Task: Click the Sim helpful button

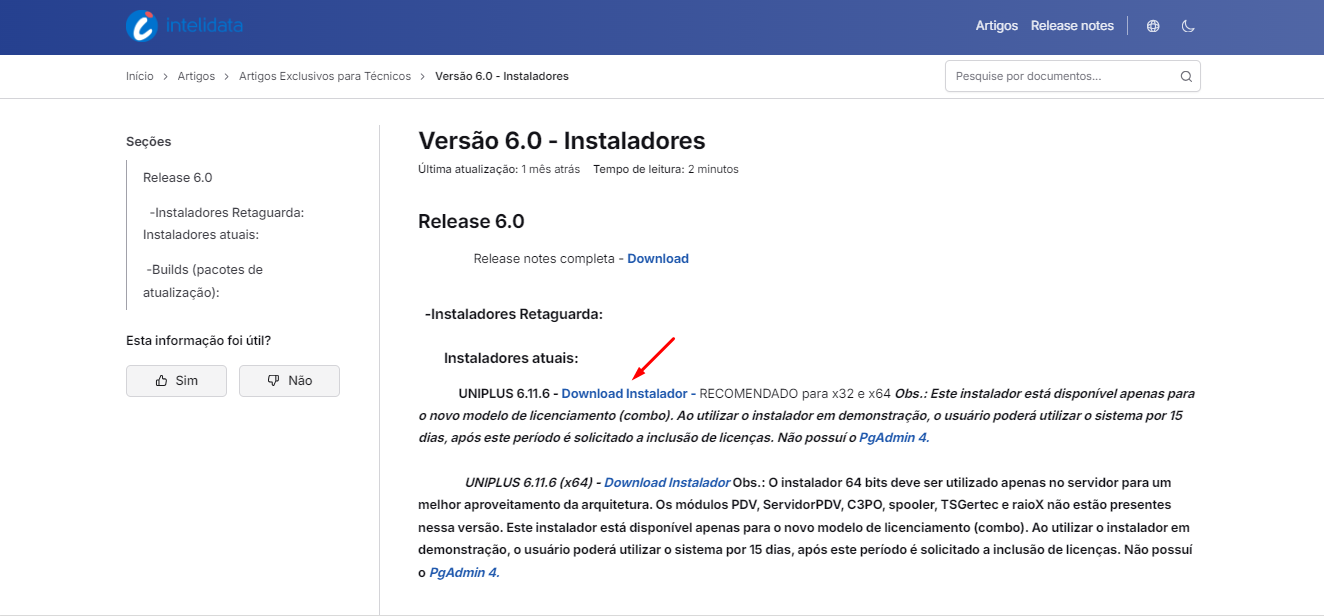Action: pyautogui.click(x=176, y=381)
